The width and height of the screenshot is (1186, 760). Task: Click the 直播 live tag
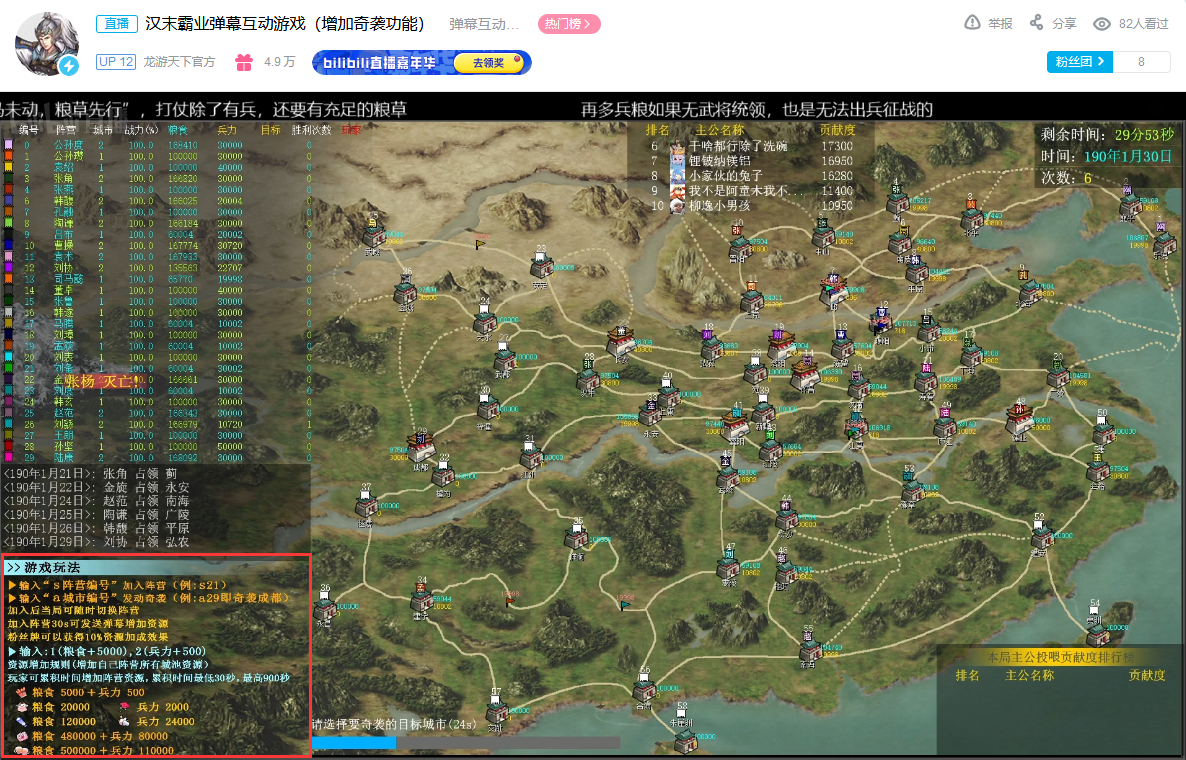coord(116,23)
